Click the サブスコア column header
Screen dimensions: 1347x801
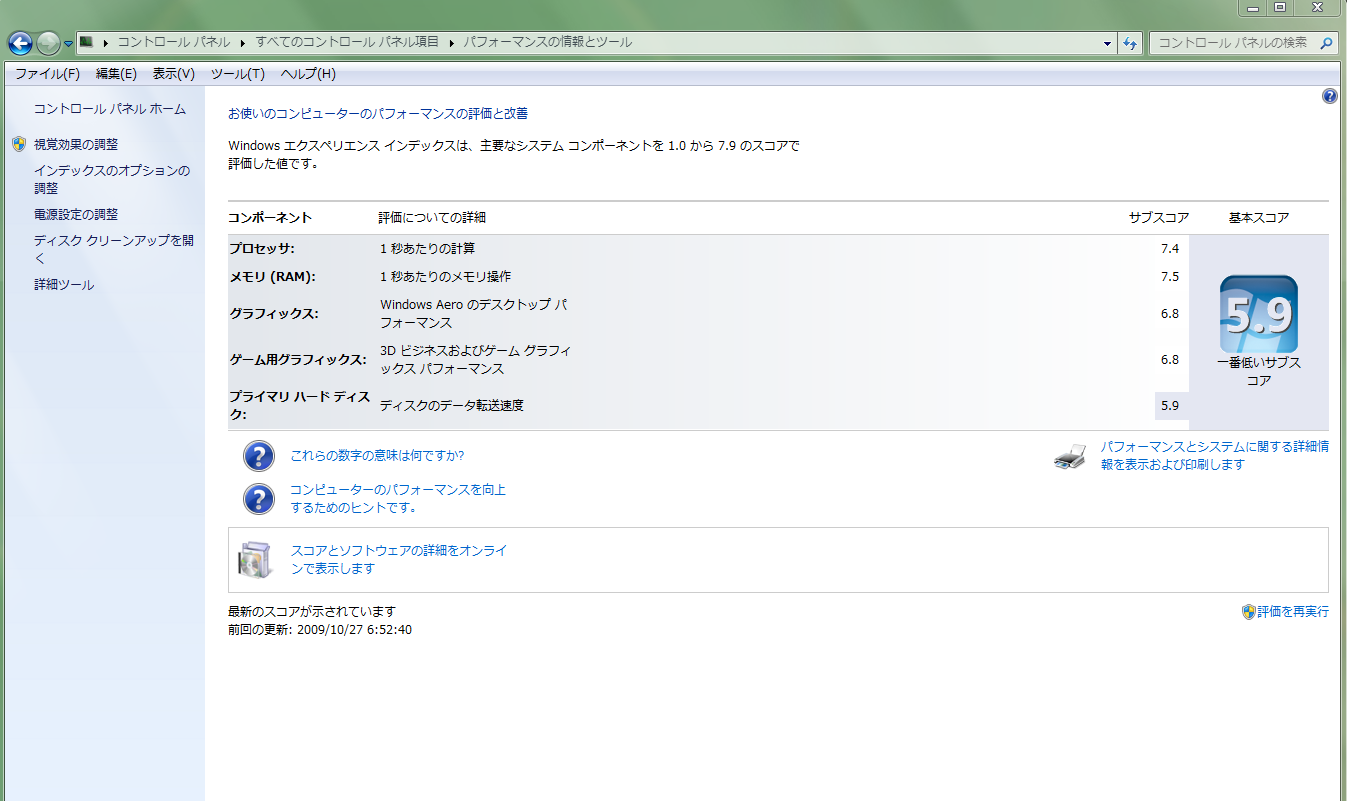coord(1158,217)
